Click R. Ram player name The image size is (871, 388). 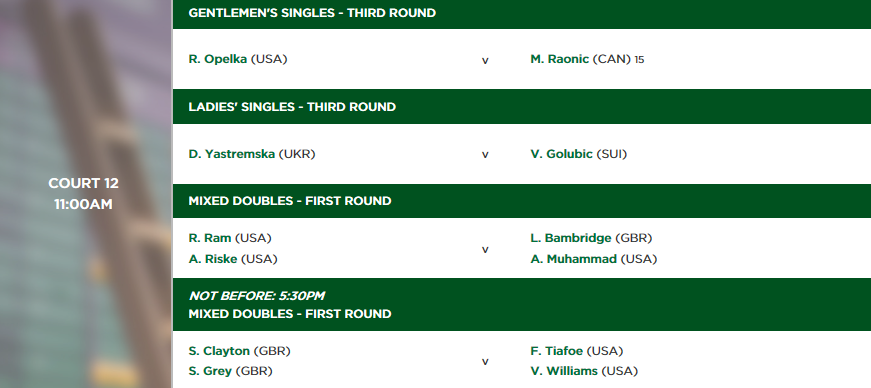pos(210,238)
